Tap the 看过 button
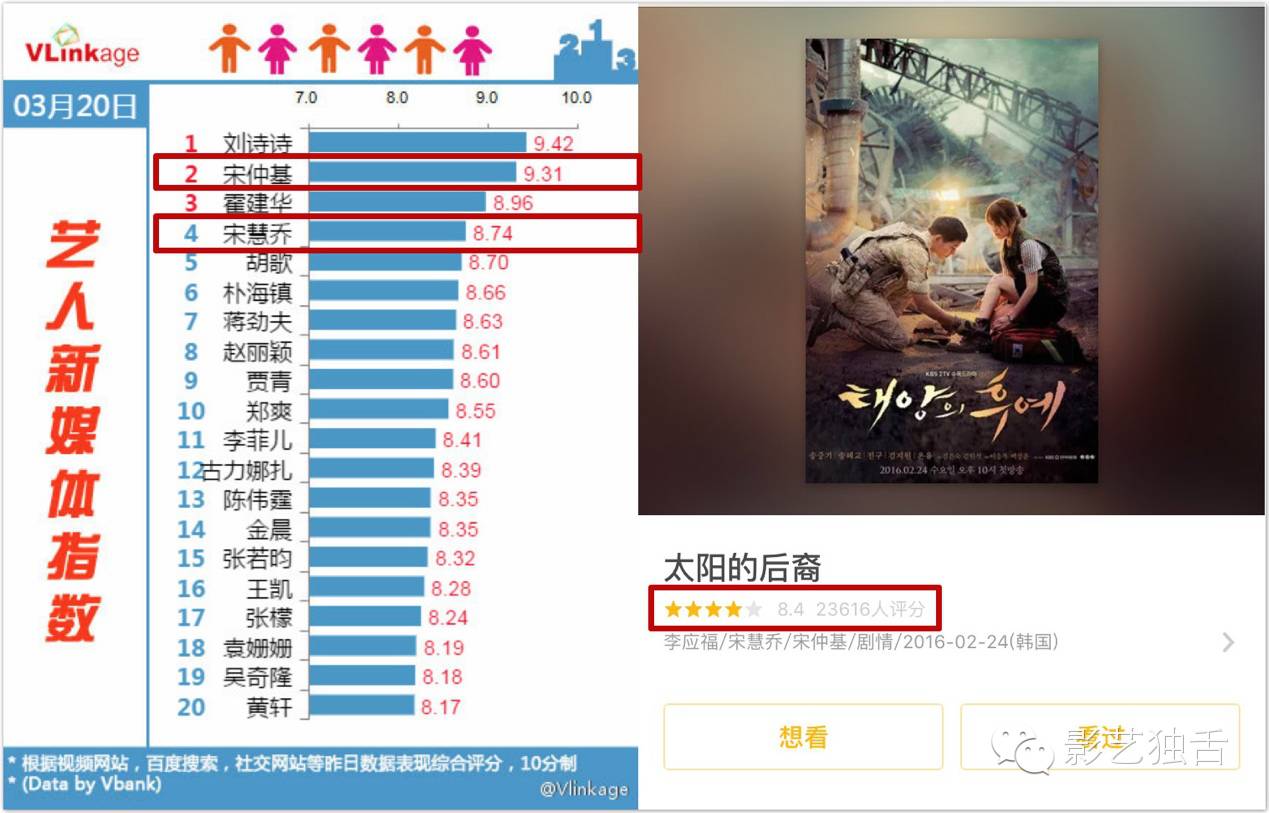The image size is (1269, 813). 1100,737
